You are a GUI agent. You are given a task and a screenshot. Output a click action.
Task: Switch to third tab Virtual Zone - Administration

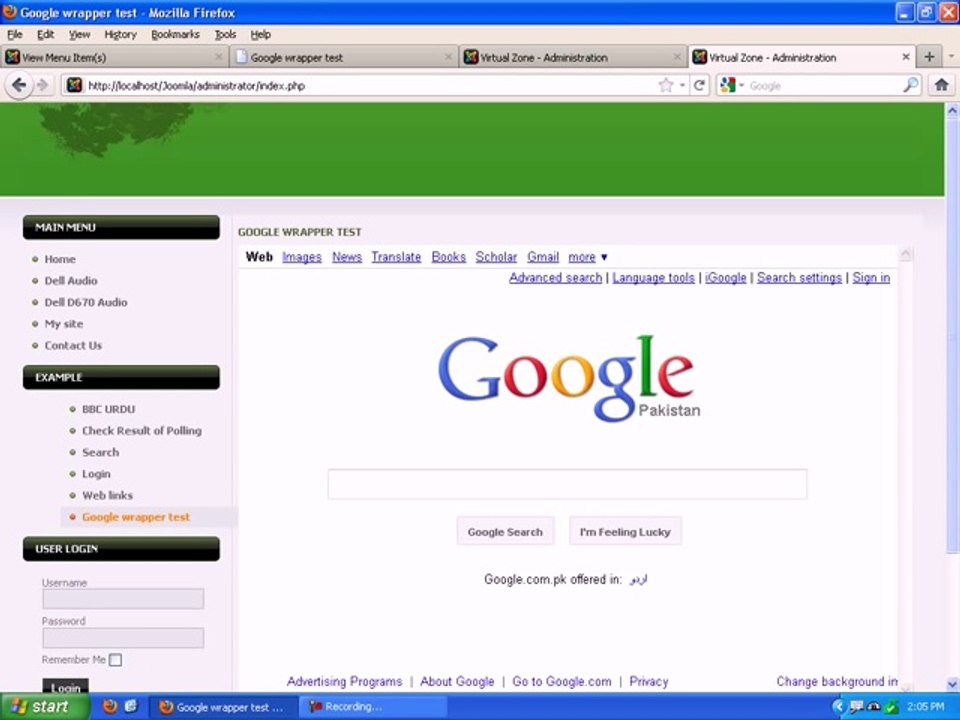tap(573, 57)
